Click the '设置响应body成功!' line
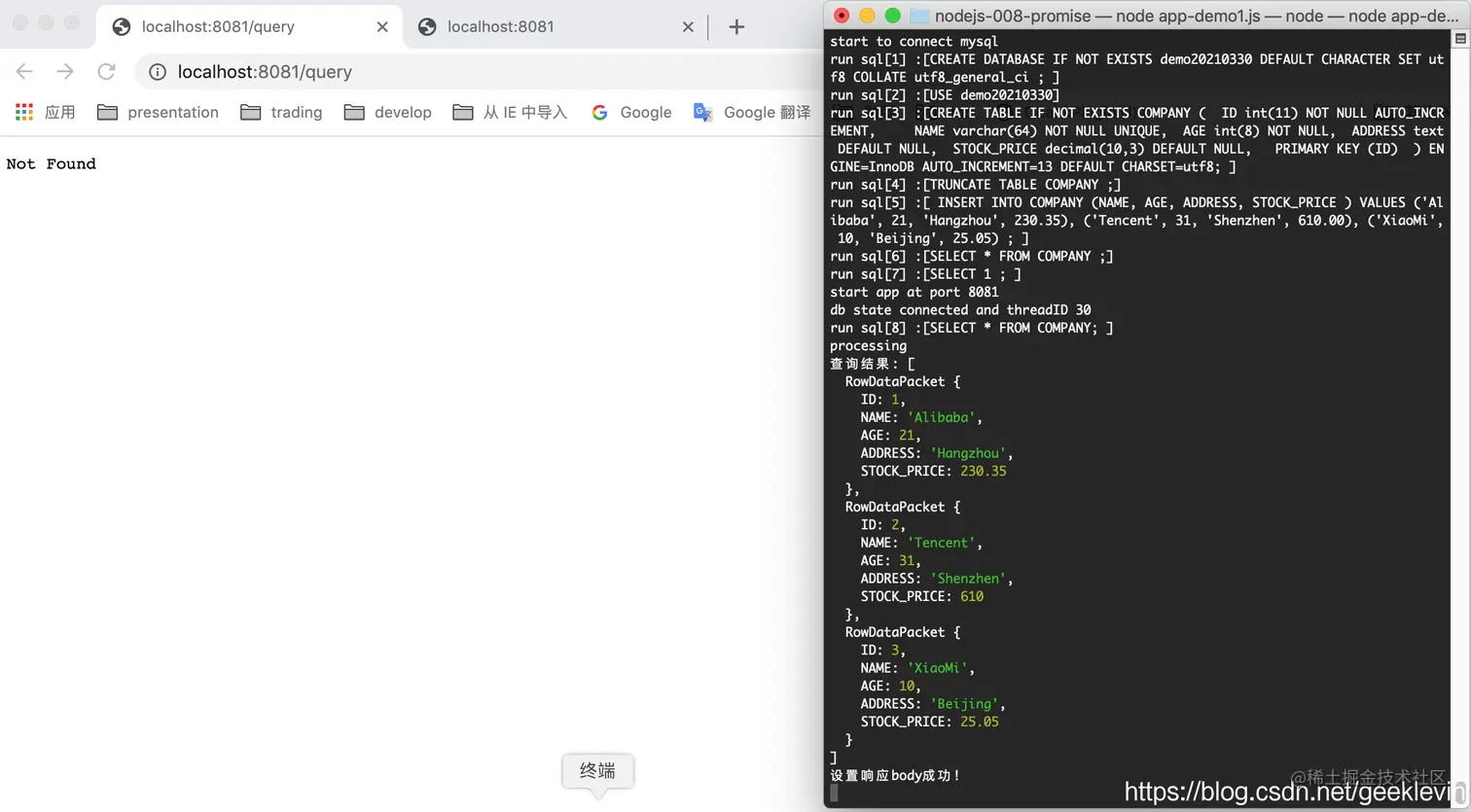The height and width of the screenshot is (812, 1471). pyautogui.click(x=896, y=775)
